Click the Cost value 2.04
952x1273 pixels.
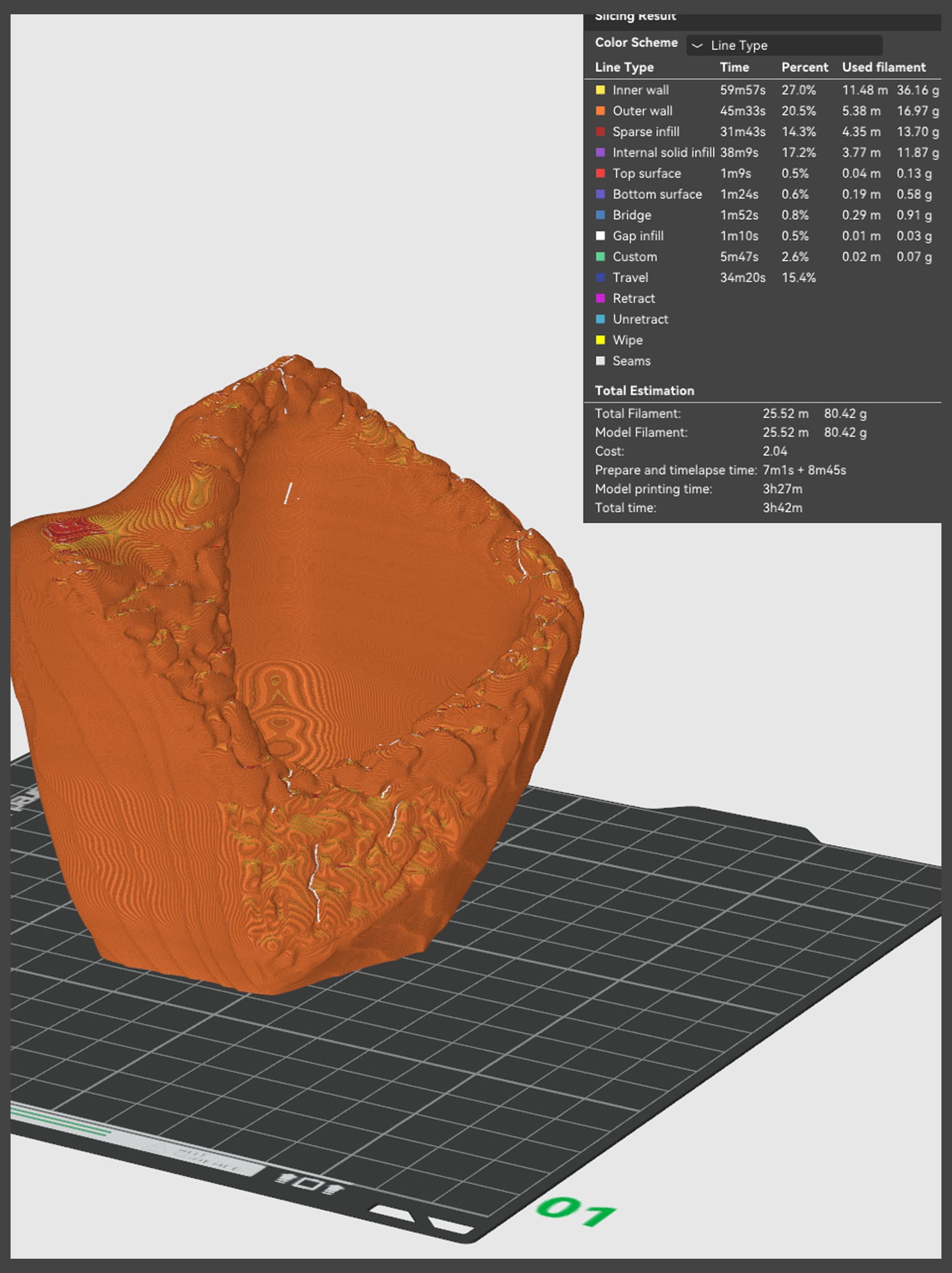pos(775,451)
